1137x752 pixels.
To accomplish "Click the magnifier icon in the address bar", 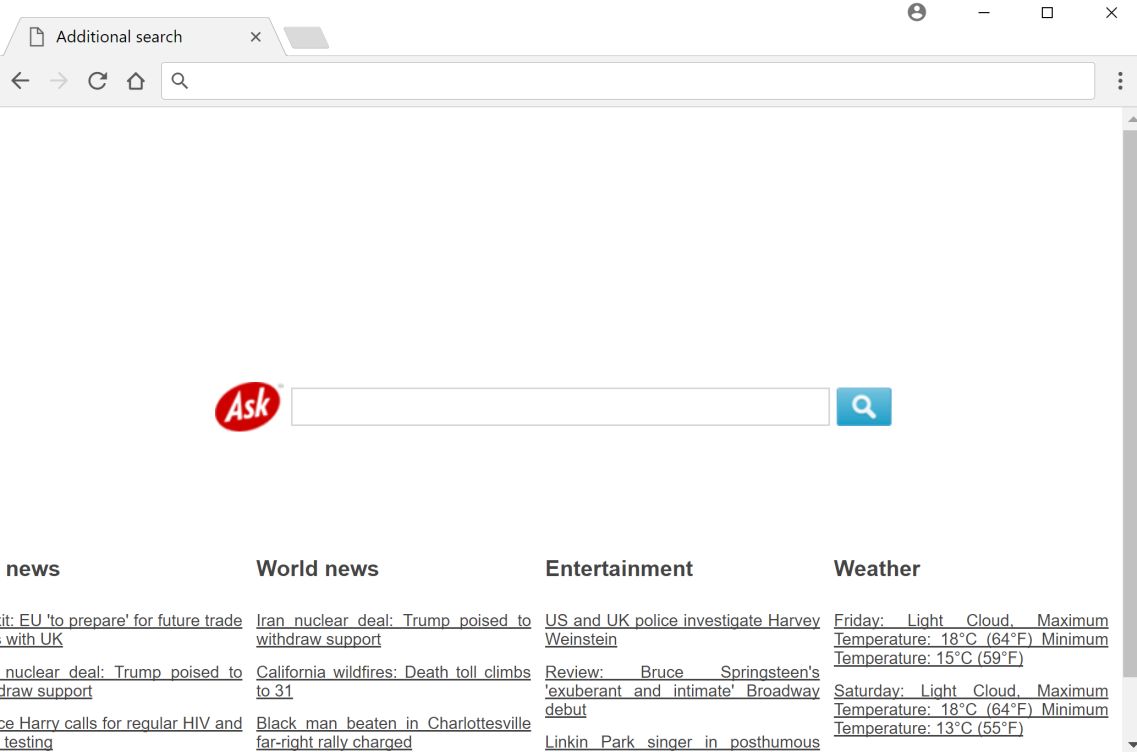I will click(x=180, y=80).
